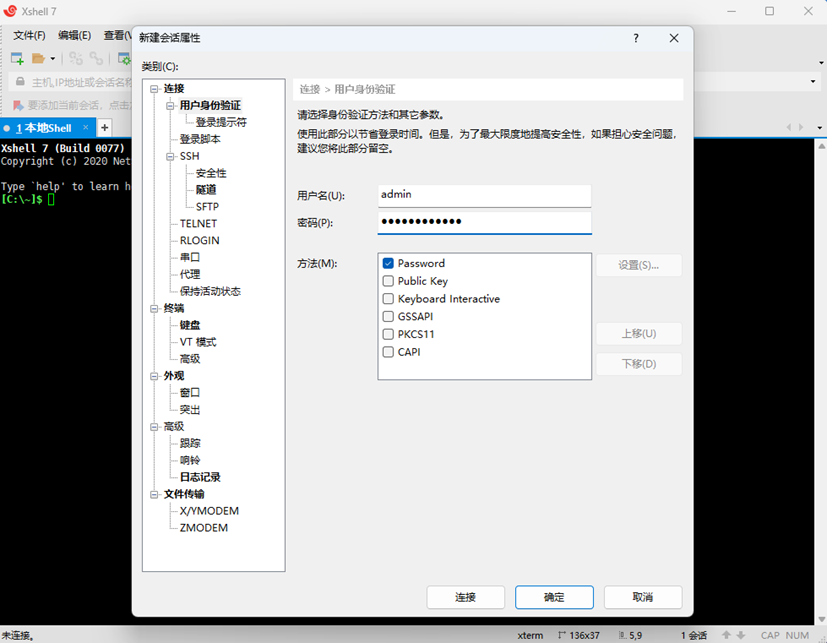Select 安全性 under SSH

pos(210,173)
